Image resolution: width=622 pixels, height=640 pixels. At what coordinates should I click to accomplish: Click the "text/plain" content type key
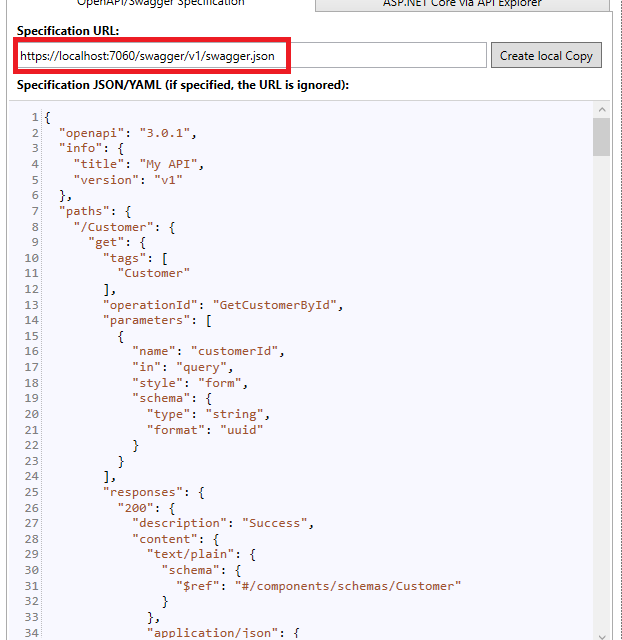[x=190, y=554]
